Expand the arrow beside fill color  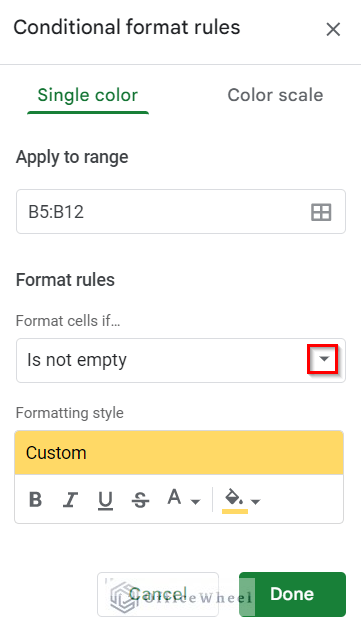pyautogui.click(x=256, y=502)
